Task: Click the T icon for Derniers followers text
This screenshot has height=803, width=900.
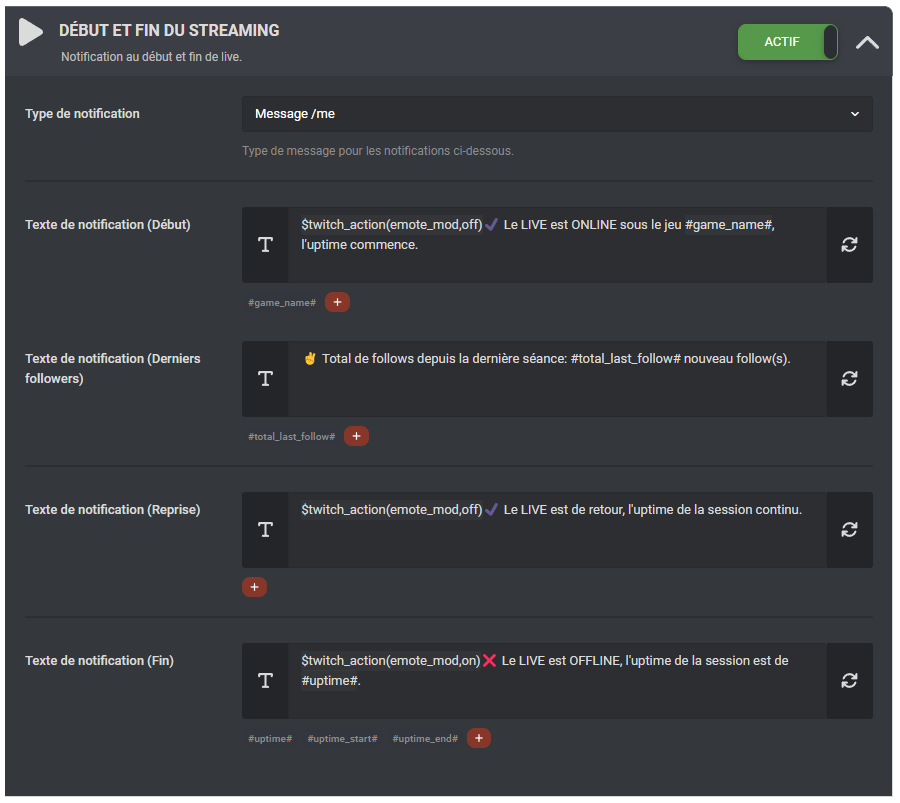Action: [265, 379]
